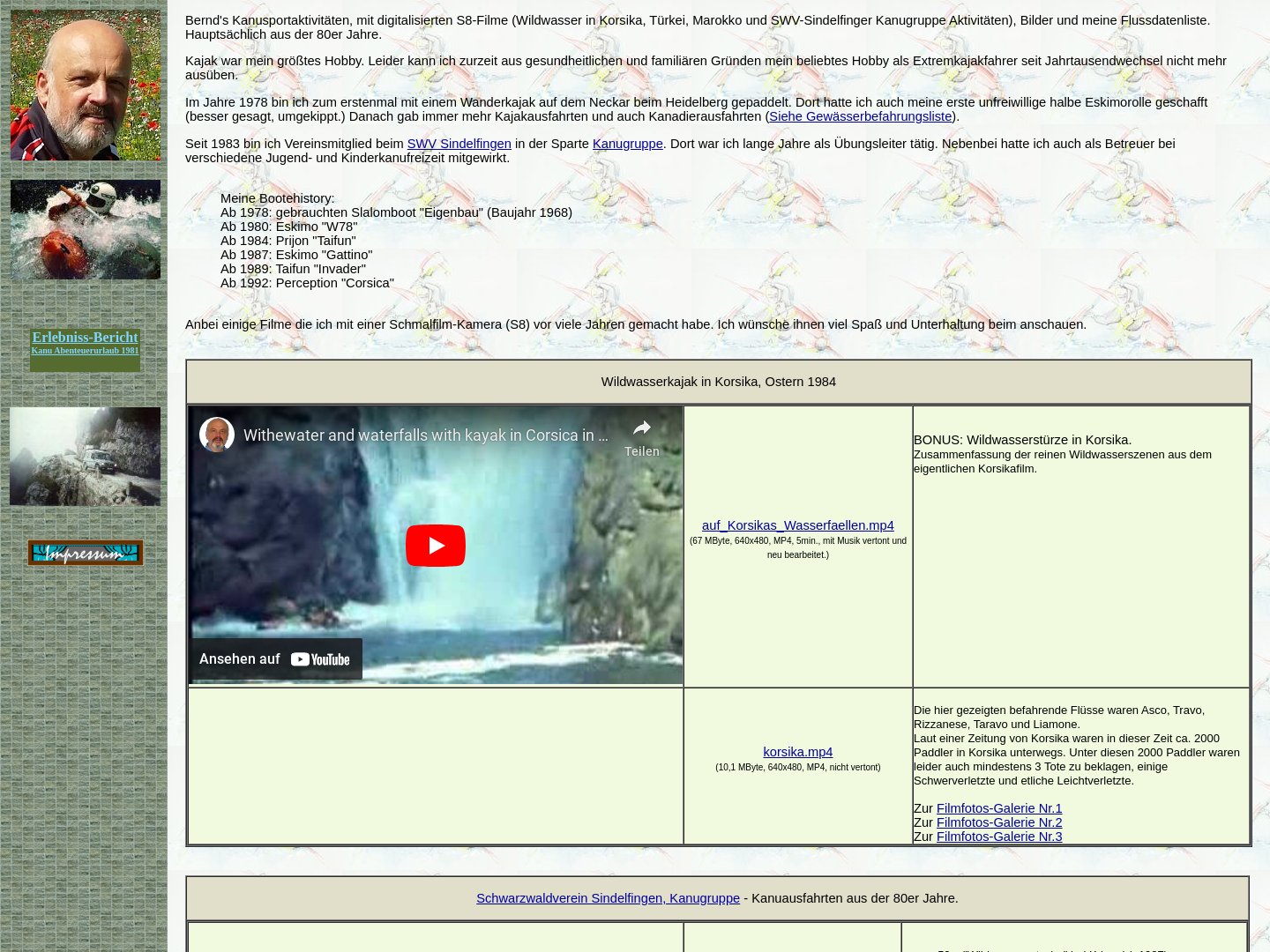This screenshot has height=952, width=1270.
Task: Open Filmfotos-Galerie Nr.2
Action: coord(998,822)
